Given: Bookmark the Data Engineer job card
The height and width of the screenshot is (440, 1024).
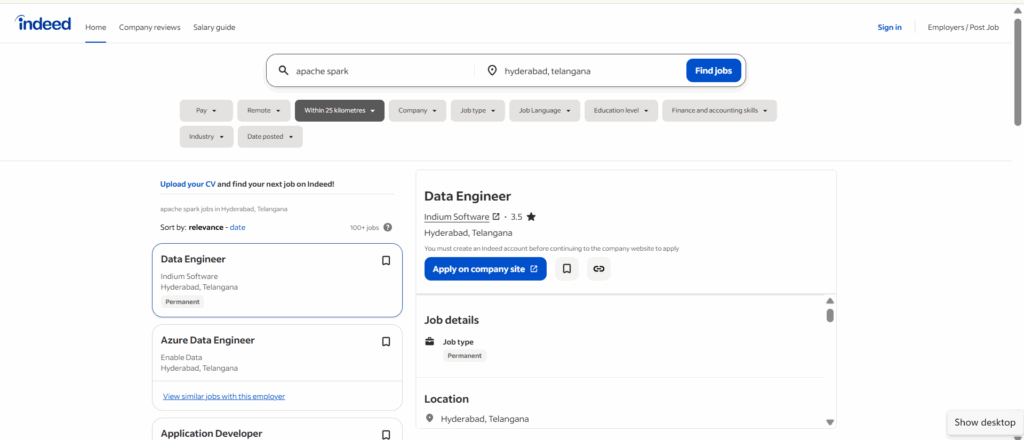Looking at the screenshot, I should point(386,261).
